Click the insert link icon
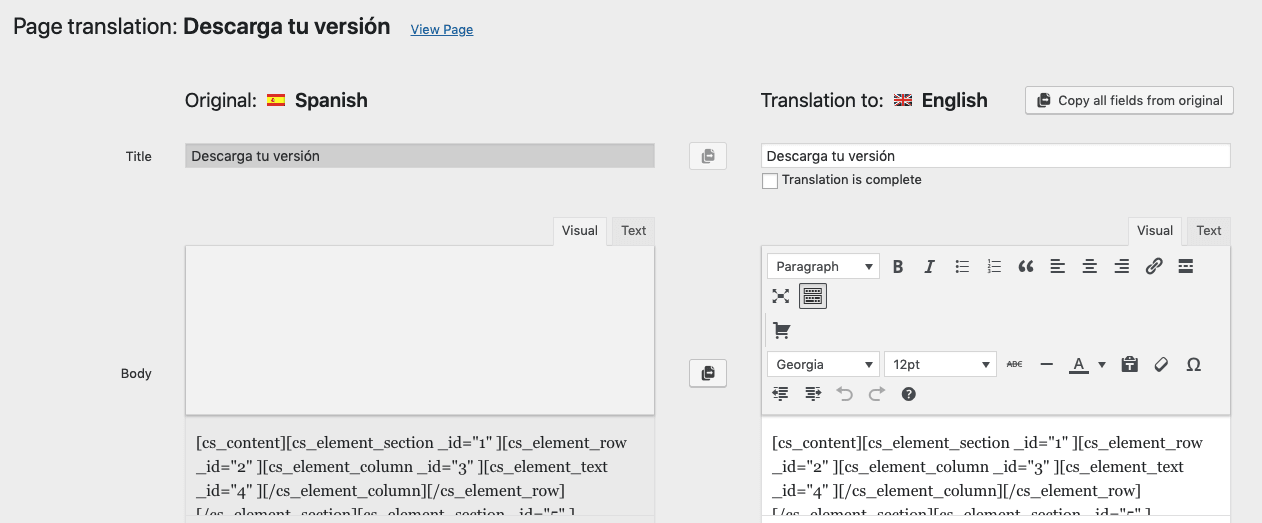This screenshot has height=523, width=1262. click(1154, 266)
